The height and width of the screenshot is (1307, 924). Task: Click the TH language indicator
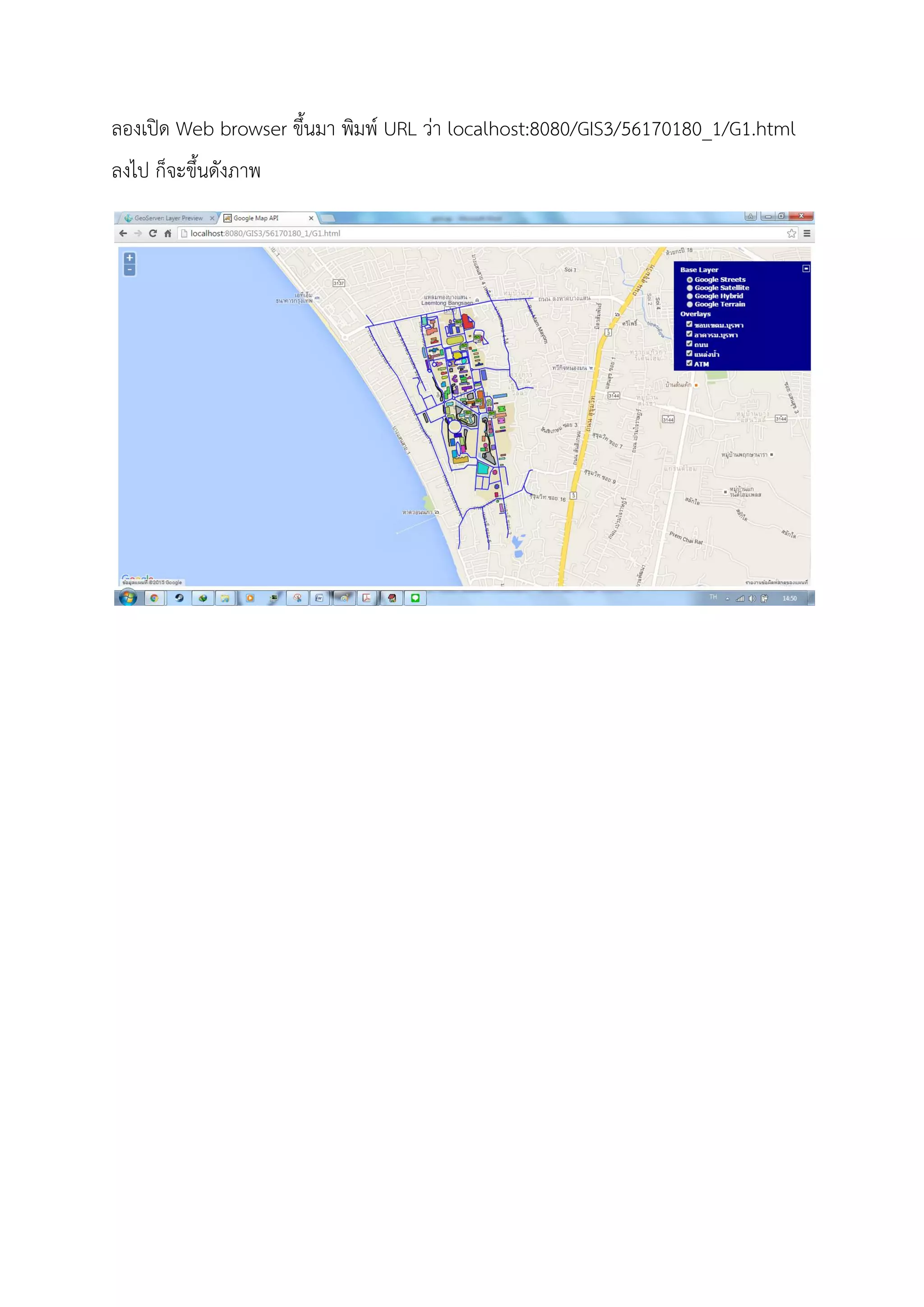[713, 597]
